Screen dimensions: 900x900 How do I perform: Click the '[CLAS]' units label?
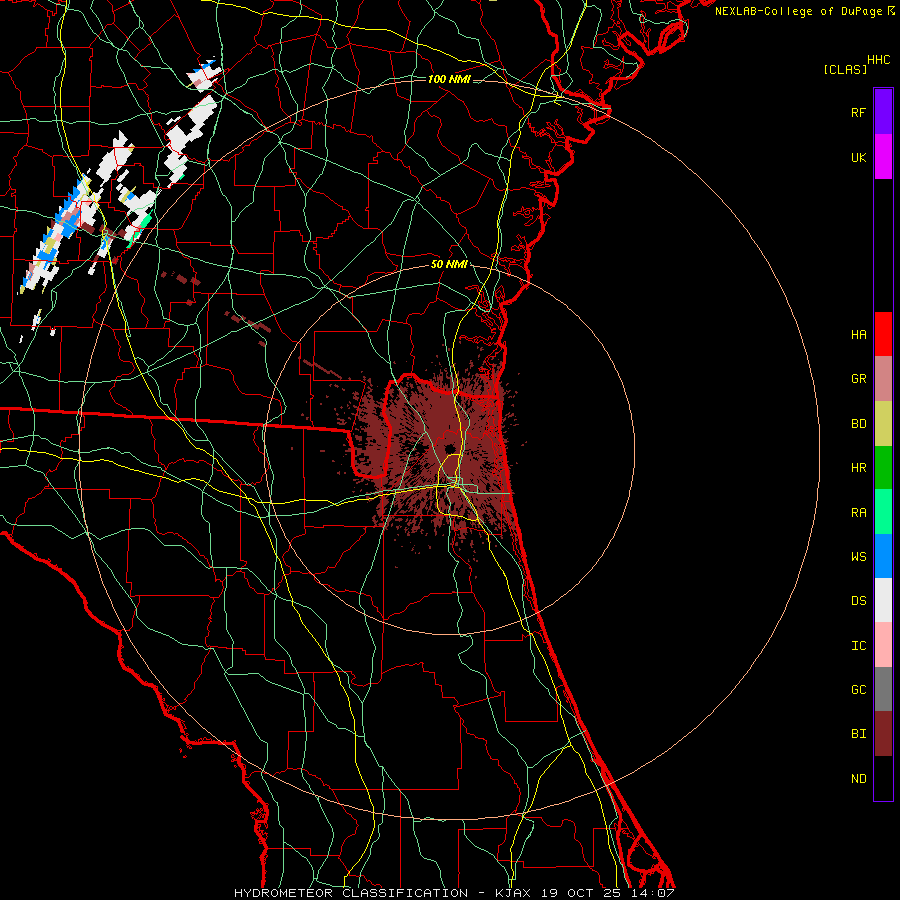845,70
